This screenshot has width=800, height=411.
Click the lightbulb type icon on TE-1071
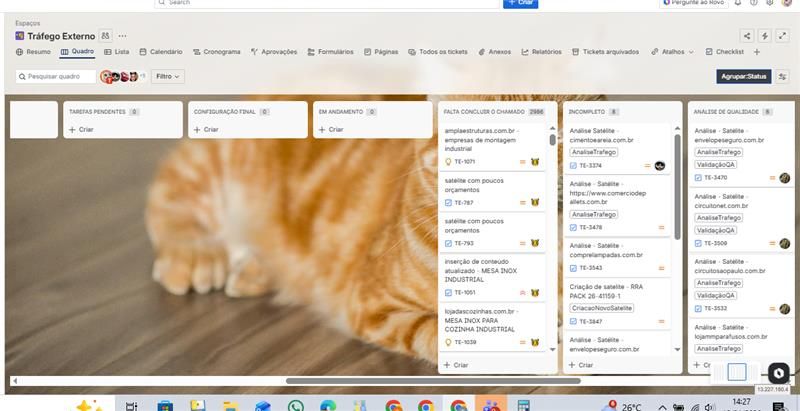pyautogui.click(x=448, y=162)
